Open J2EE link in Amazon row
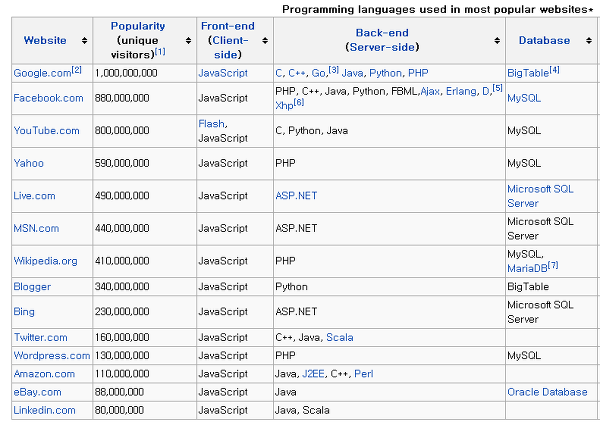Image resolution: width=600 pixels, height=422 pixels. coord(313,374)
